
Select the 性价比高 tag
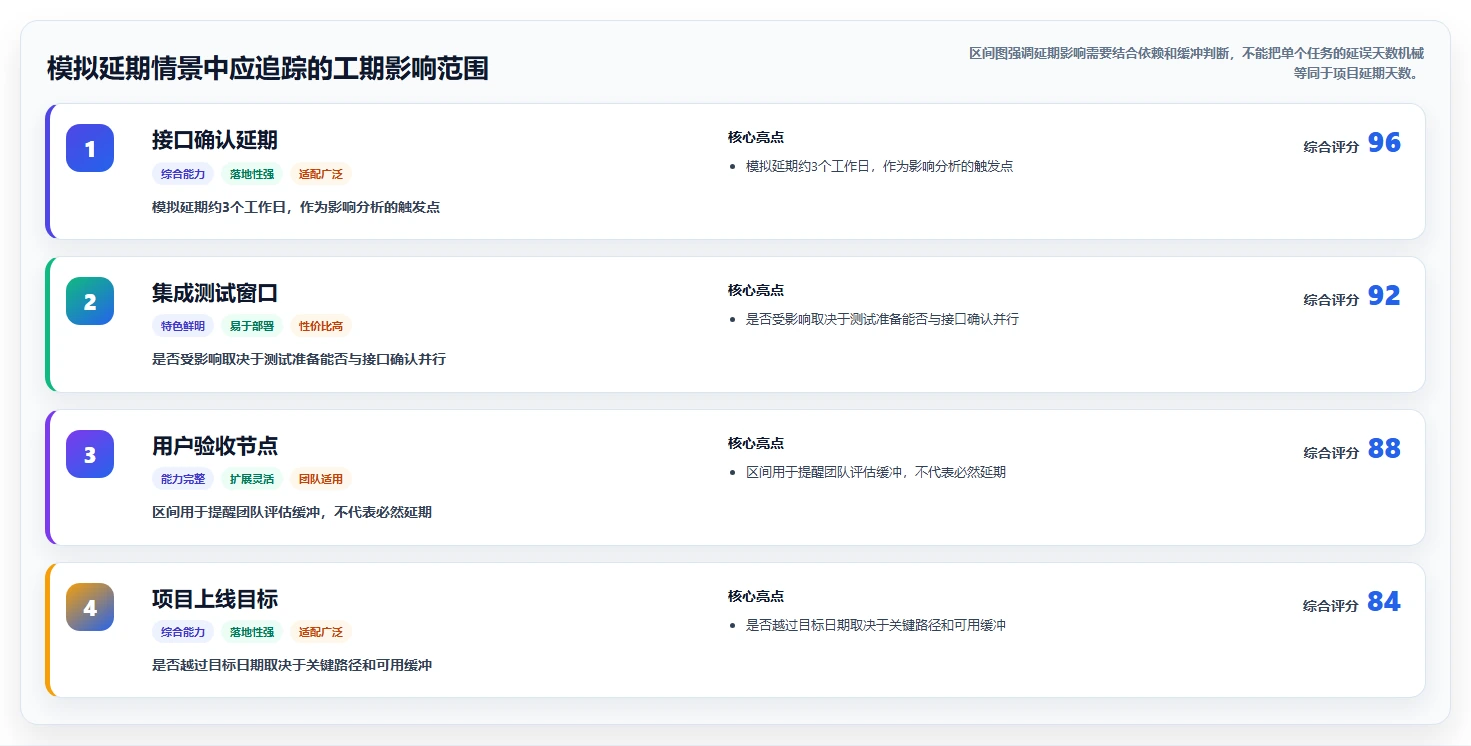(x=321, y=326)
